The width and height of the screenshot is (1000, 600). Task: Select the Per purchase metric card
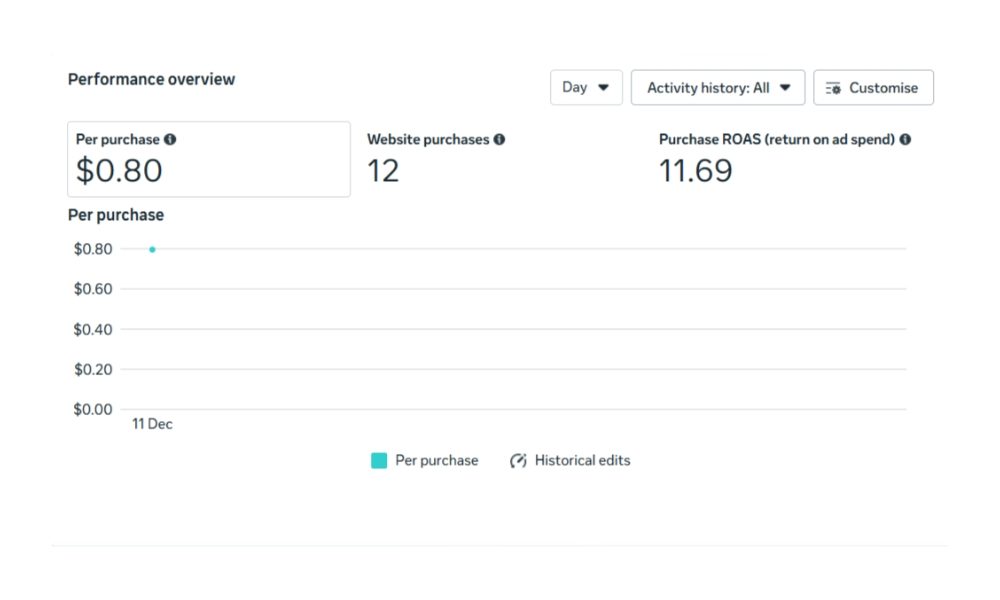click(x=208, y=160)
